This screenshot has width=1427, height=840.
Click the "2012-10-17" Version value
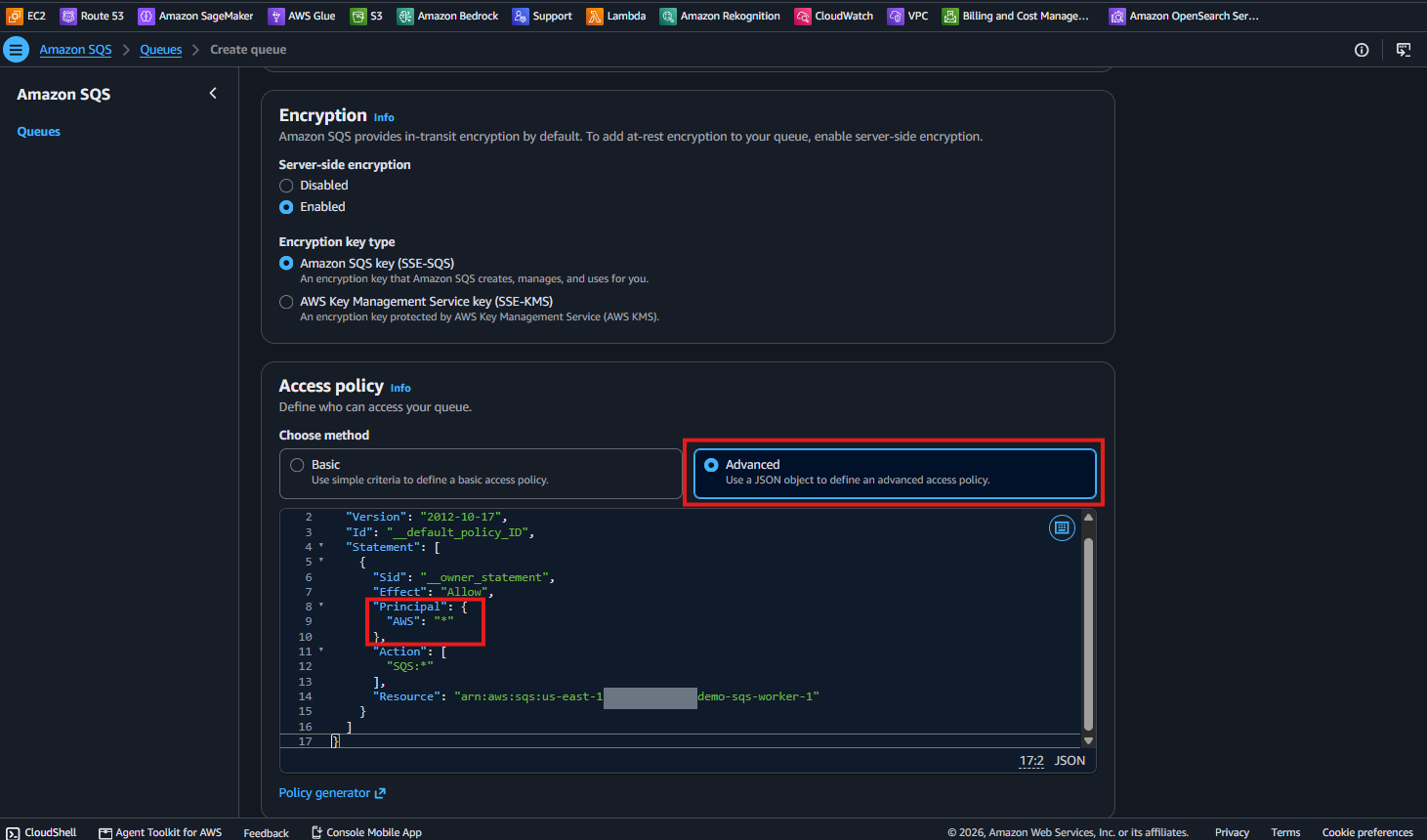[460, 517]
